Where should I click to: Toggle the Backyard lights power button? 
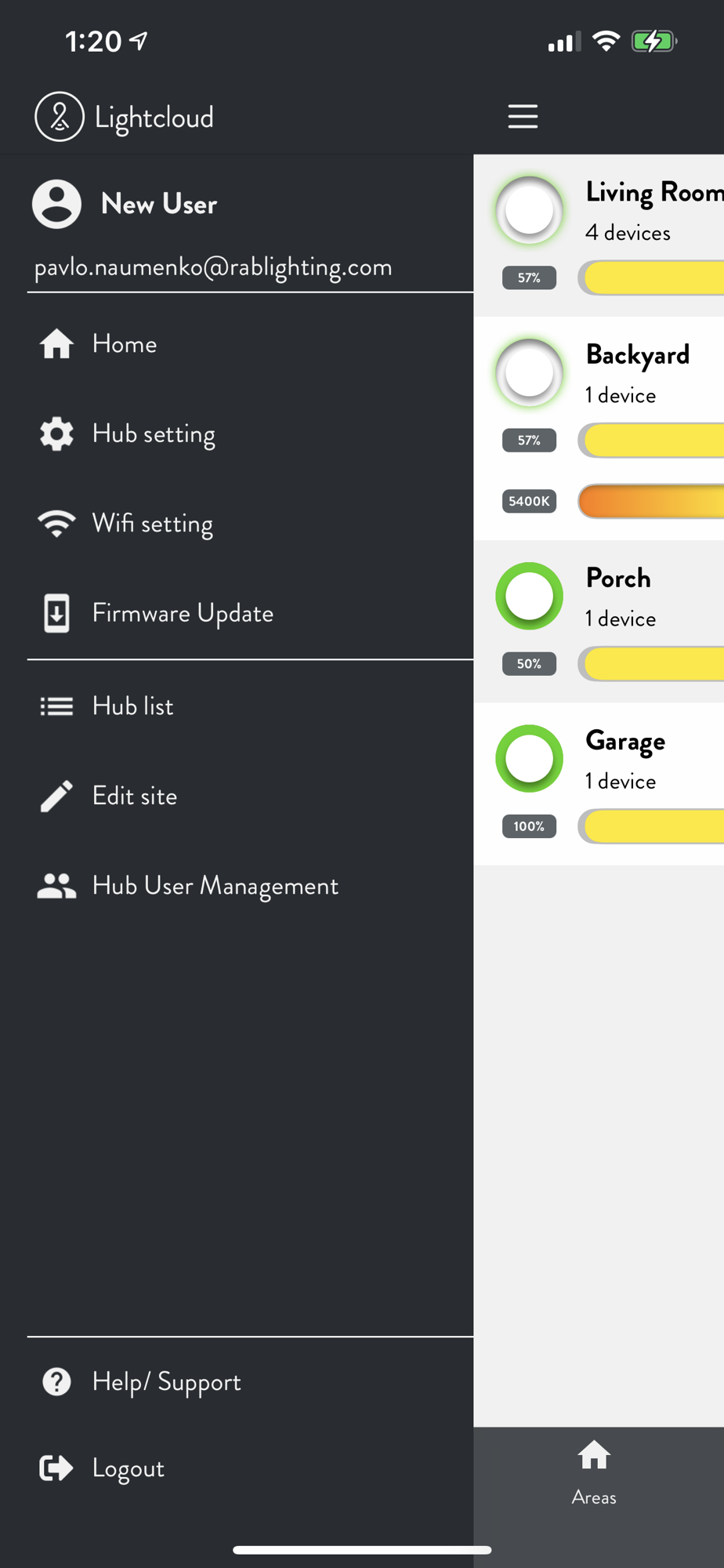[530, 372]
